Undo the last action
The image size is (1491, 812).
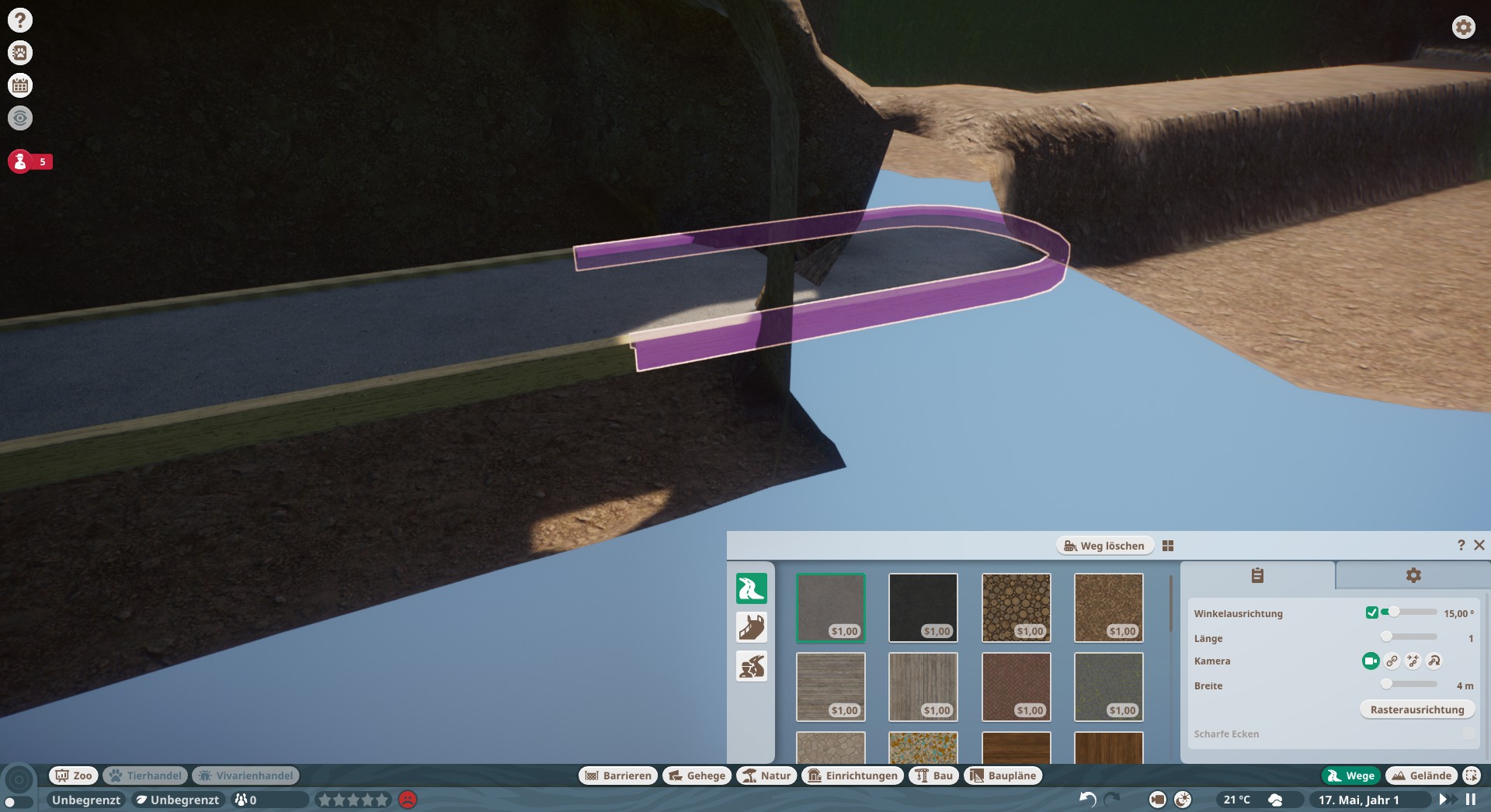1088,800
